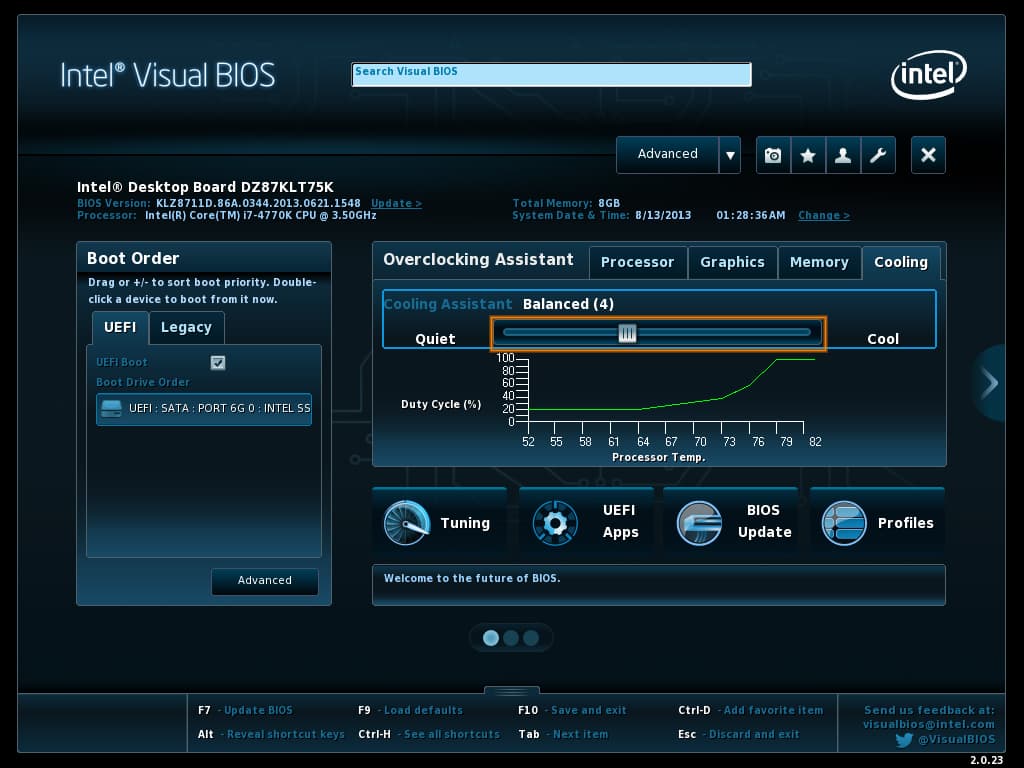The height and width of the screenshot is (768, 1024).
Task: Click the F9 Load defaults shortcut
Action: 410,711
